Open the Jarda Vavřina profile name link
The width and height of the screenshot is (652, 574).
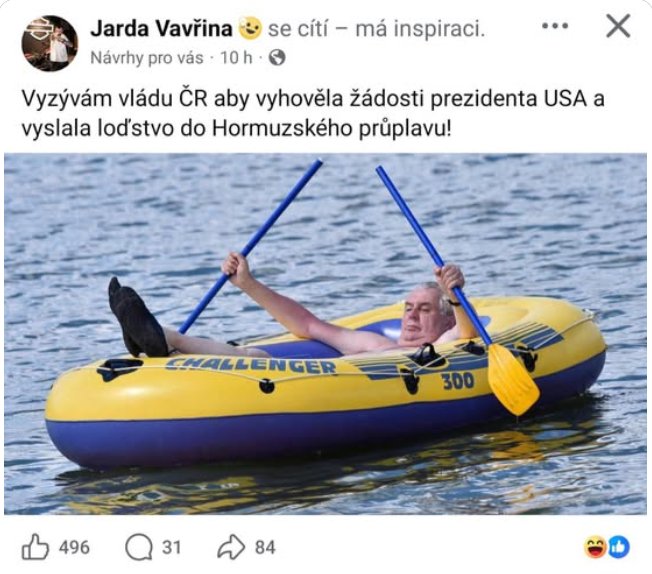pyautogui.click(x=161, y=29)
